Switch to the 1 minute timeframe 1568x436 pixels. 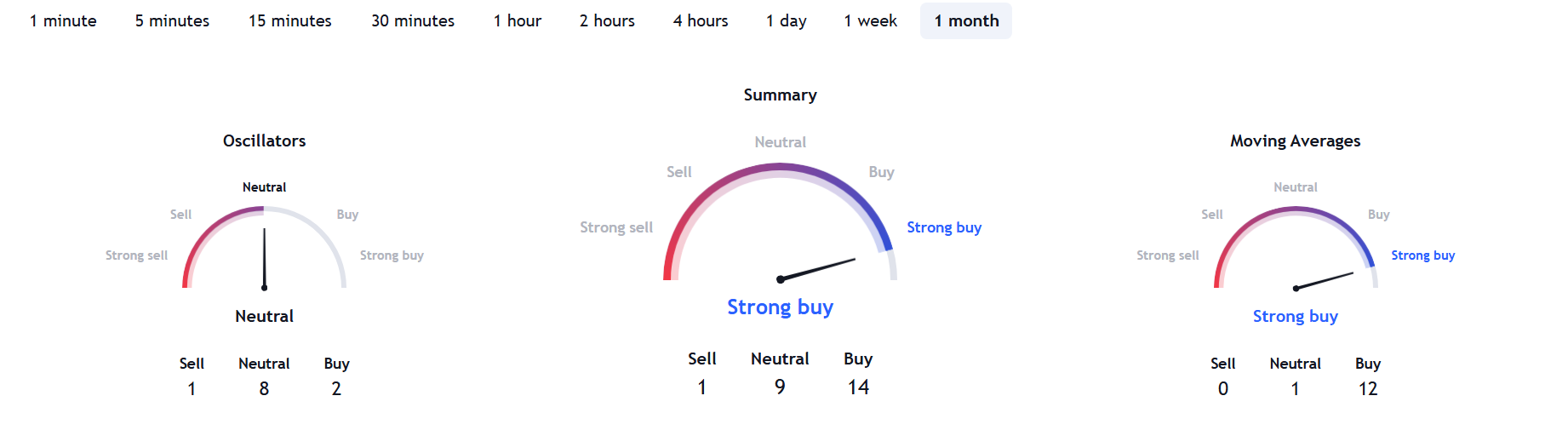(x=63, y=21)
